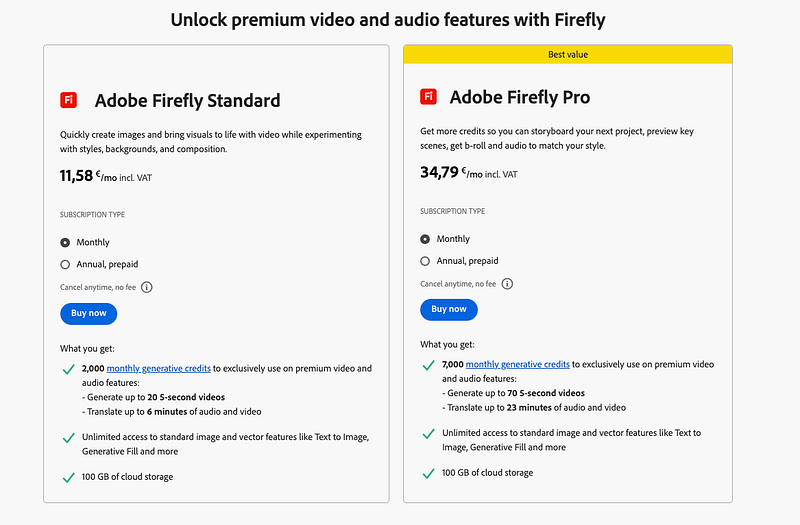Open Standard plan's monthly generative credits link
This screenshot has width=800, height=525.
[x=158, y=369]
